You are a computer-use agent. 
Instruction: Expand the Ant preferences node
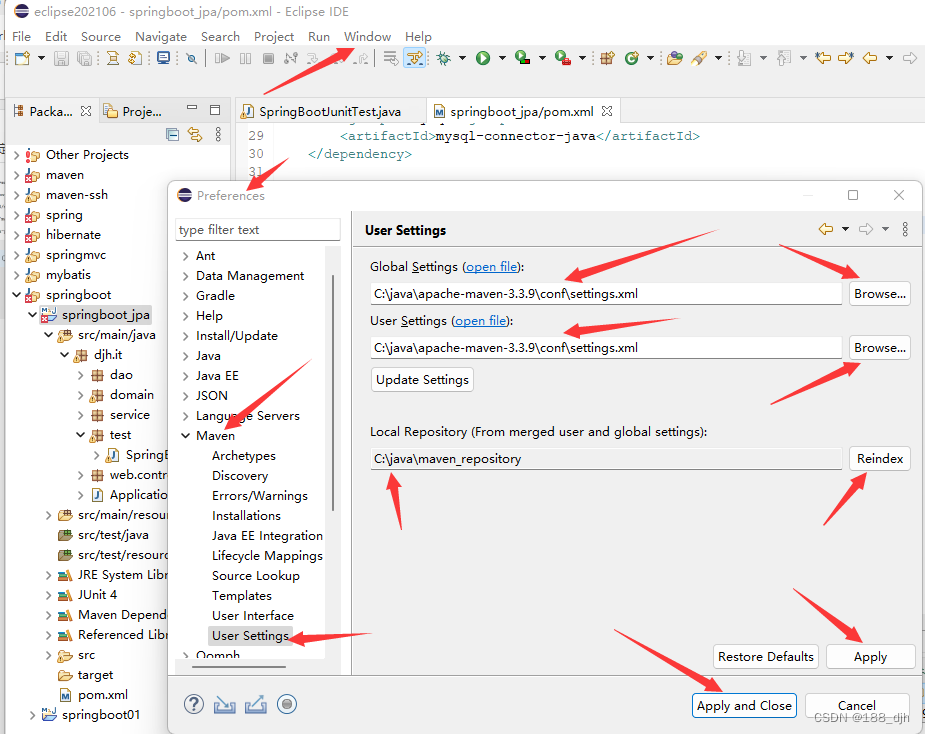(x=185, y=255)
